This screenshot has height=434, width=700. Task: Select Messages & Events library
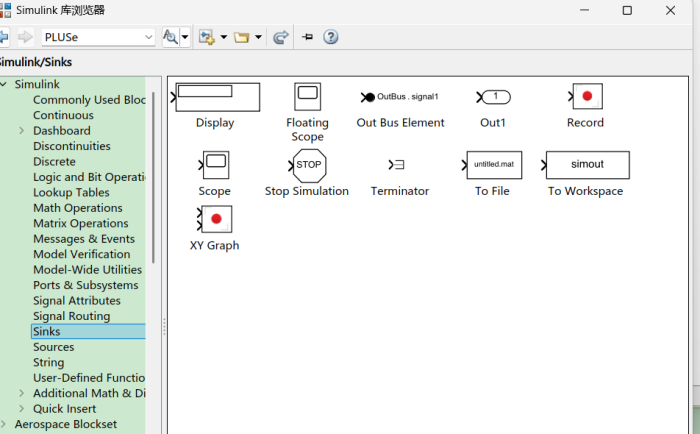pyautogui.click(x=84, y=239)
